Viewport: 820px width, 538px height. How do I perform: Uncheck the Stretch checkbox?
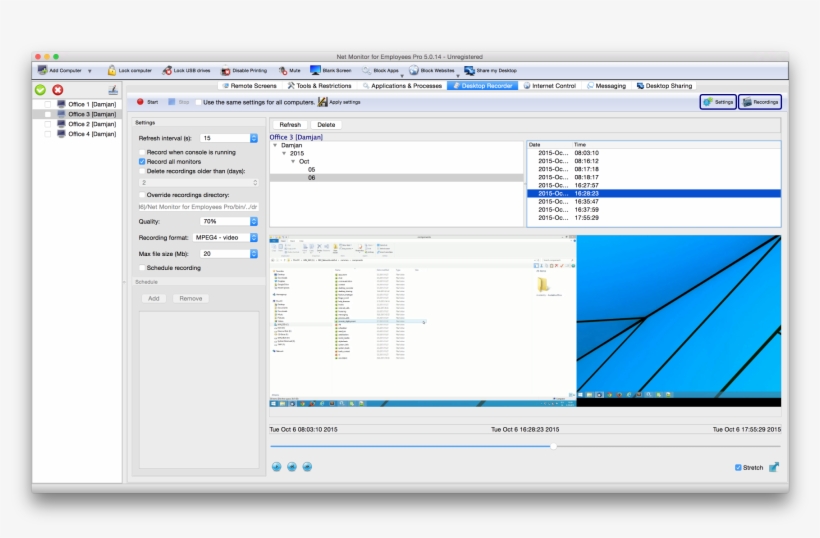(x=738, y=467)
